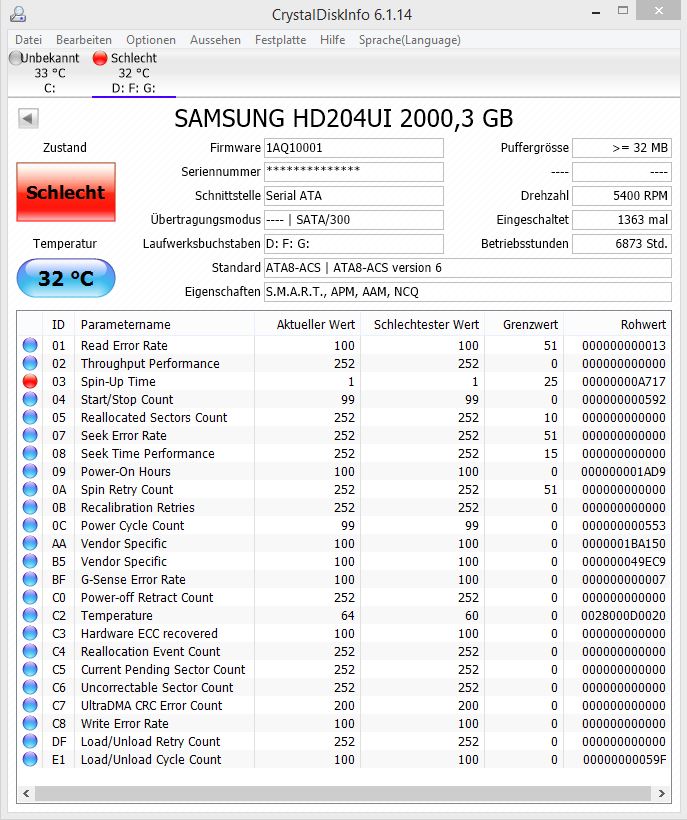Click the blue status icon for G-Sense Error Rate

point(30,579)
